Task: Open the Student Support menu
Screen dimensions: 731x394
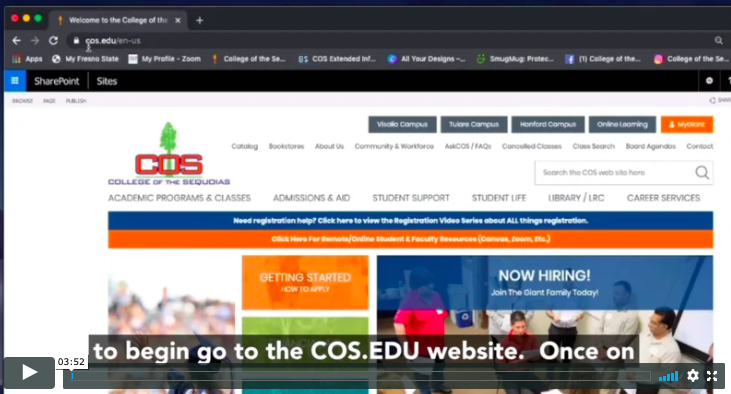Action: click(411, 198)
